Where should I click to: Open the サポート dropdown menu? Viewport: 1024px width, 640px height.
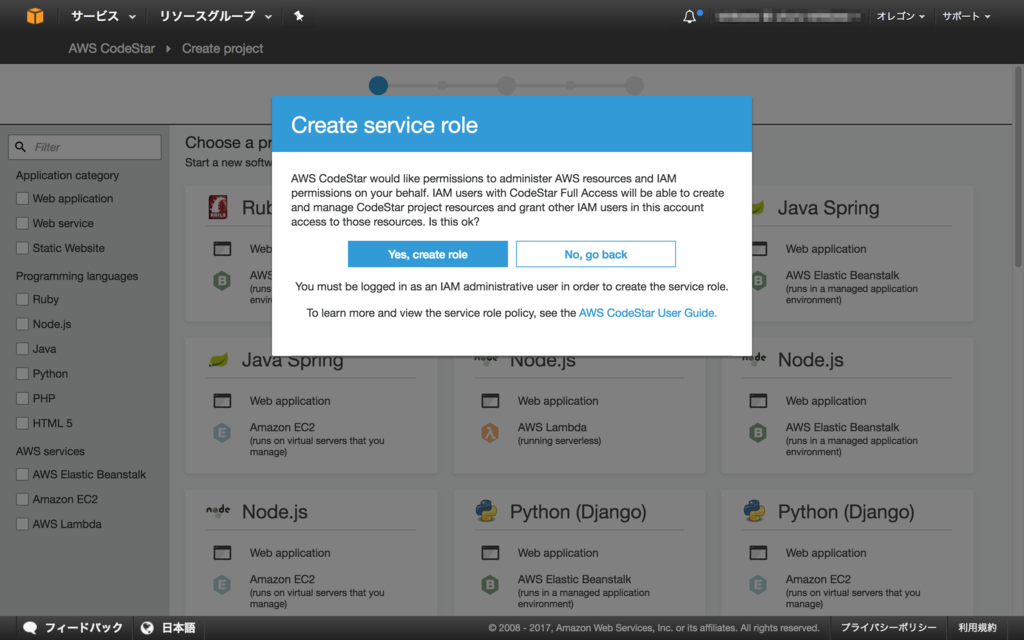tap(966, 16)
